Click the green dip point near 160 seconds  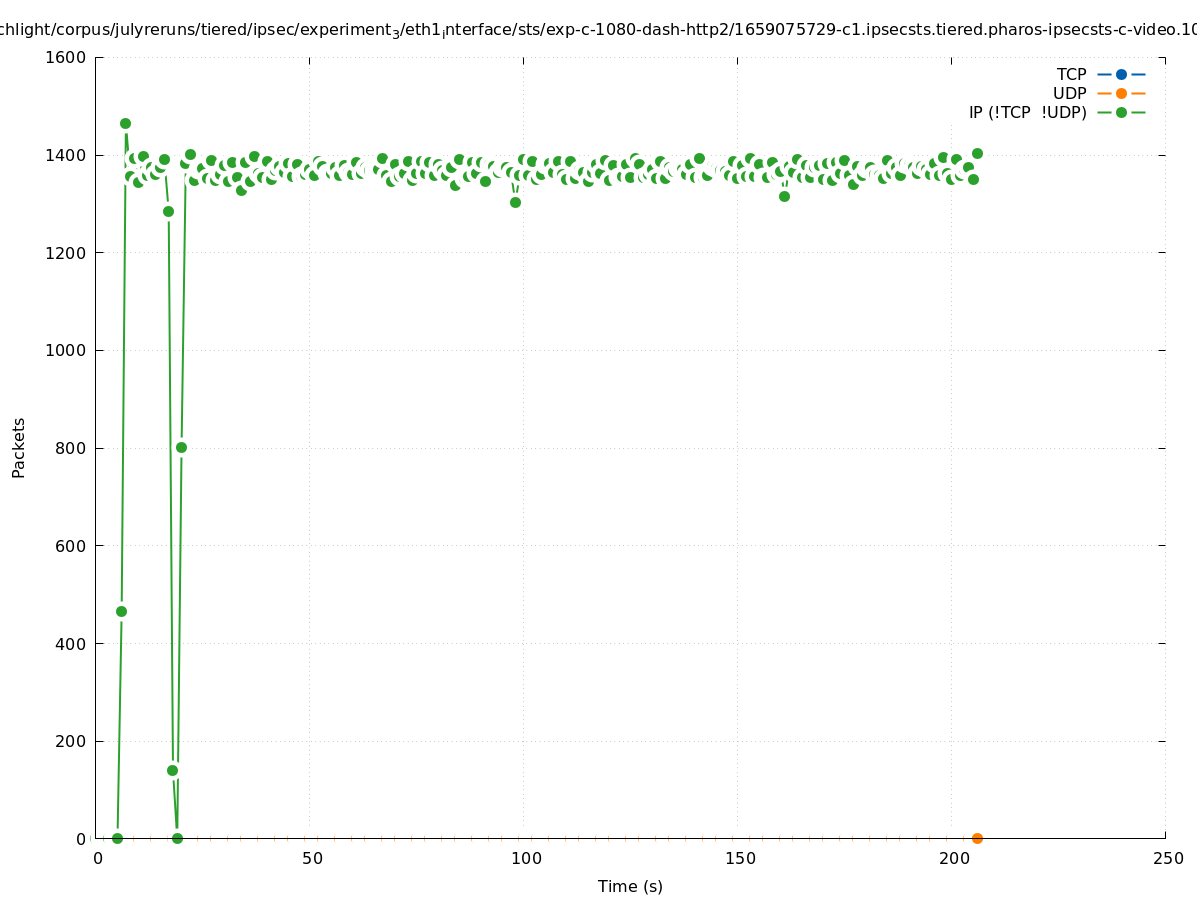(x=784, y=196)
